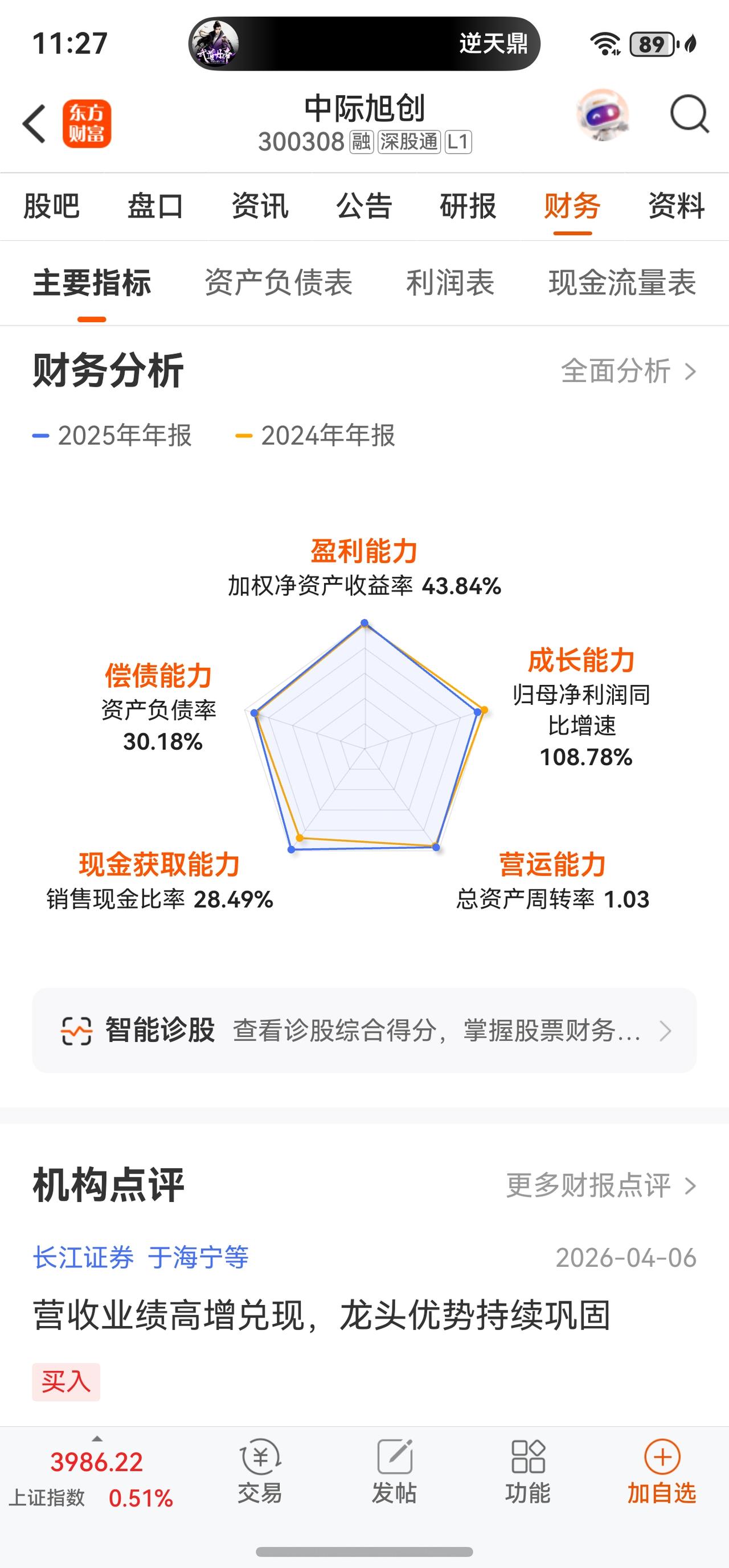This screenshot has height=1568, width=729.
Task: Tap the back arrow icon
Action: click(x=34, y=124)
